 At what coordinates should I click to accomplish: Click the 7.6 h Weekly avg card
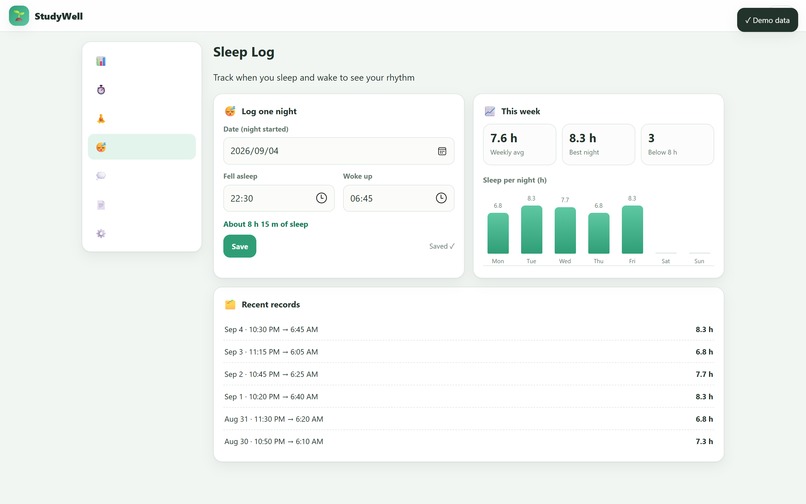pyautogui.click(x=519, y=145)
